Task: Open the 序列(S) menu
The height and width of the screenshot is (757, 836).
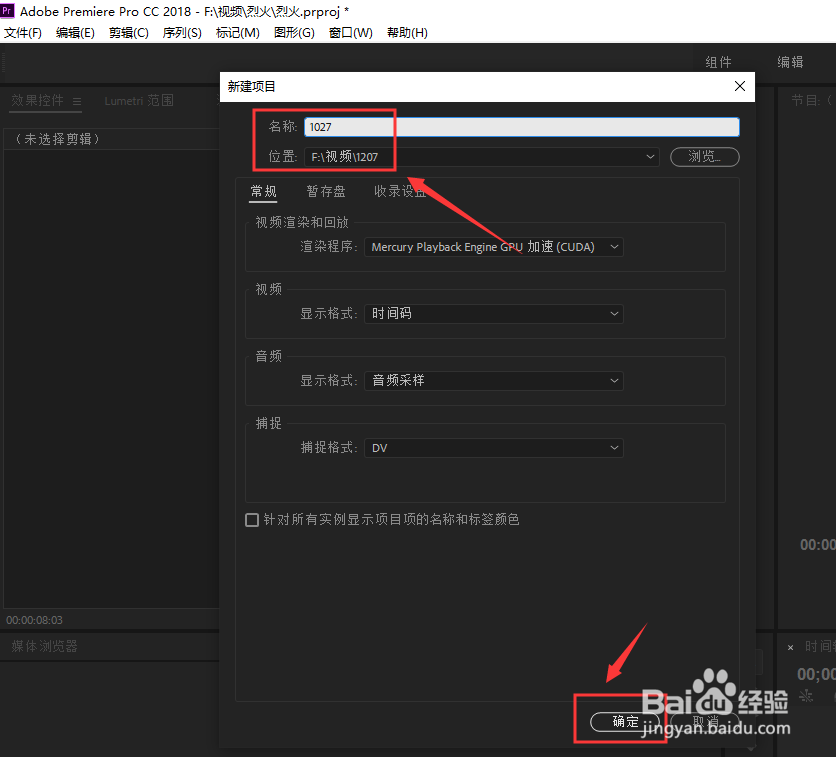Action: click(x=182, y=33)
